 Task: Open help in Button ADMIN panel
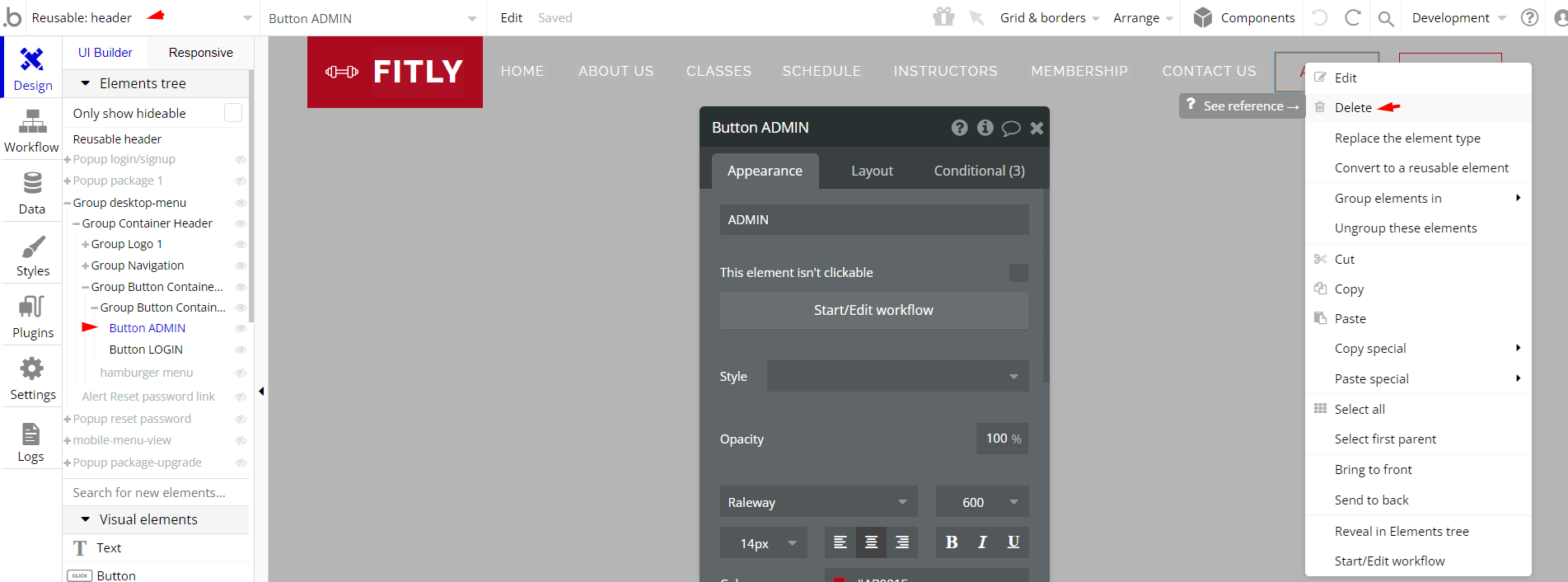tap(959, 128)
